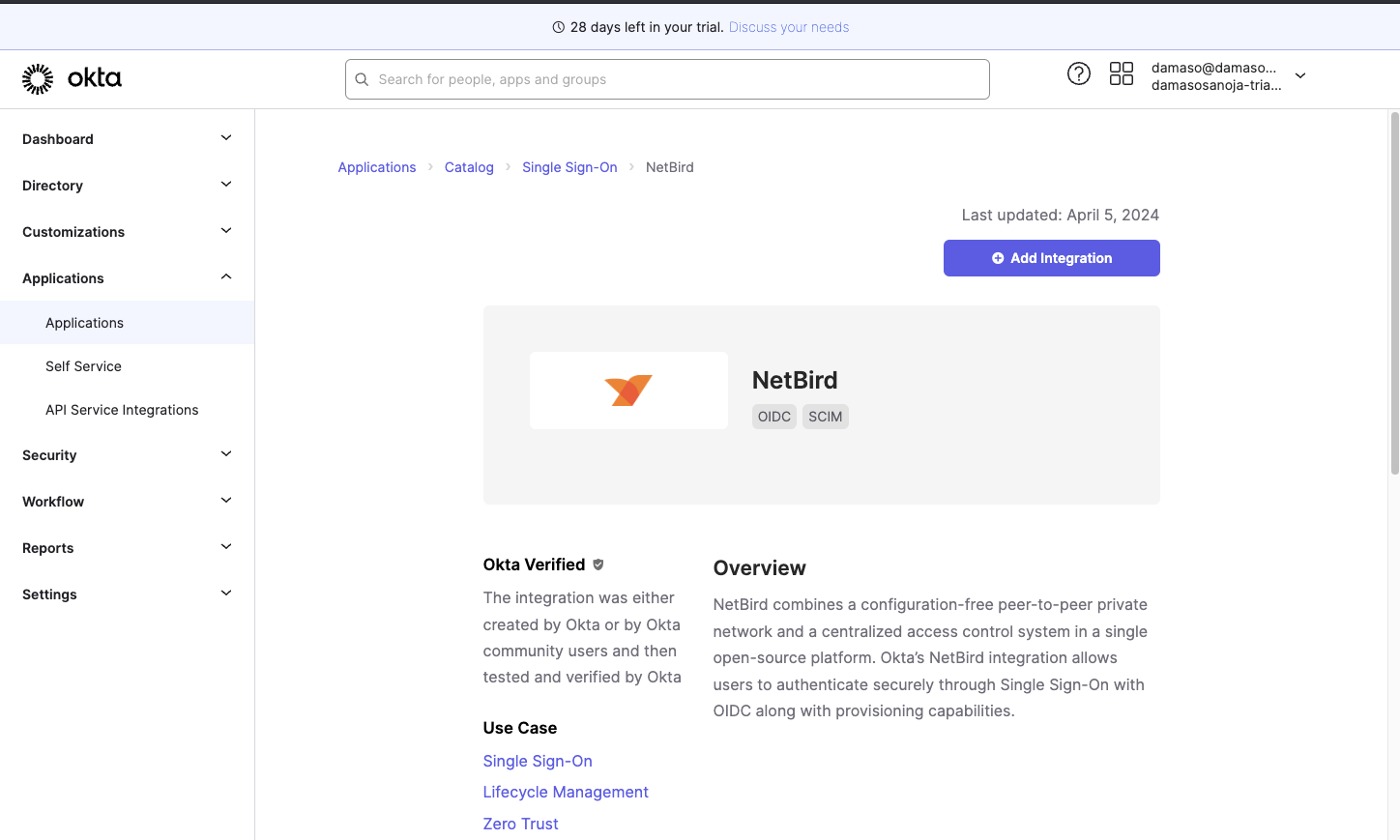
Task: Open API Service Integrations from the sidebar
Action: pos(122,410)
